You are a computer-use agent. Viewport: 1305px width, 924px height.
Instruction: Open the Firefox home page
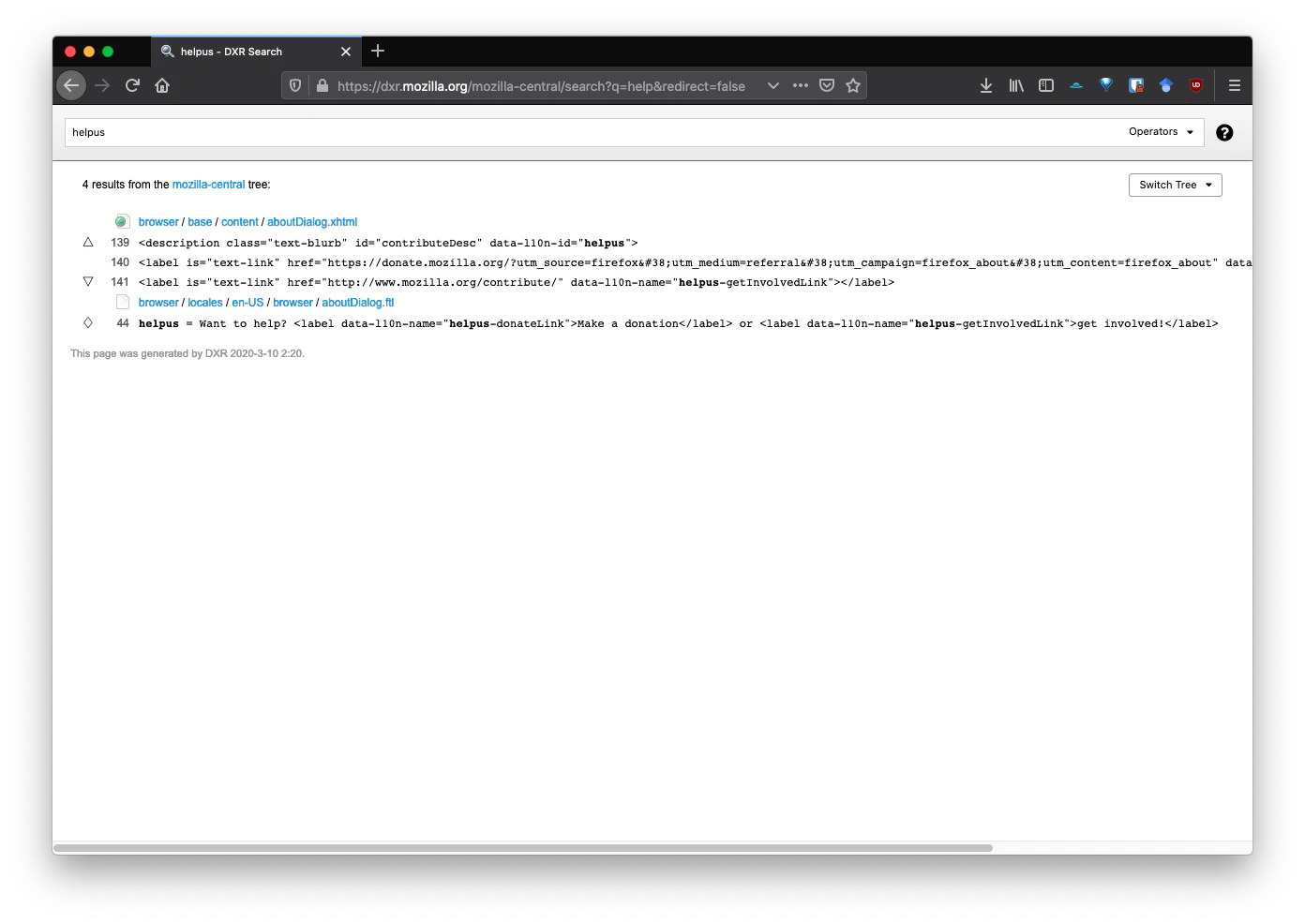click(x=162, y=85)
